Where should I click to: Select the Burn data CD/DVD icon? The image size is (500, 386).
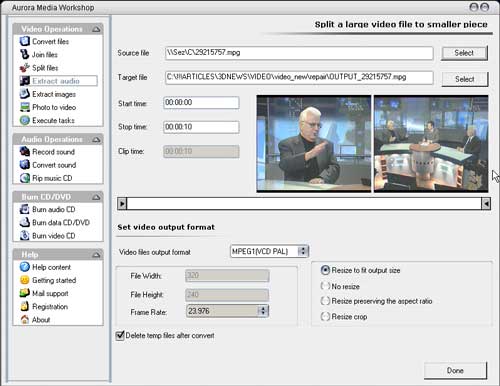(25, 222)
